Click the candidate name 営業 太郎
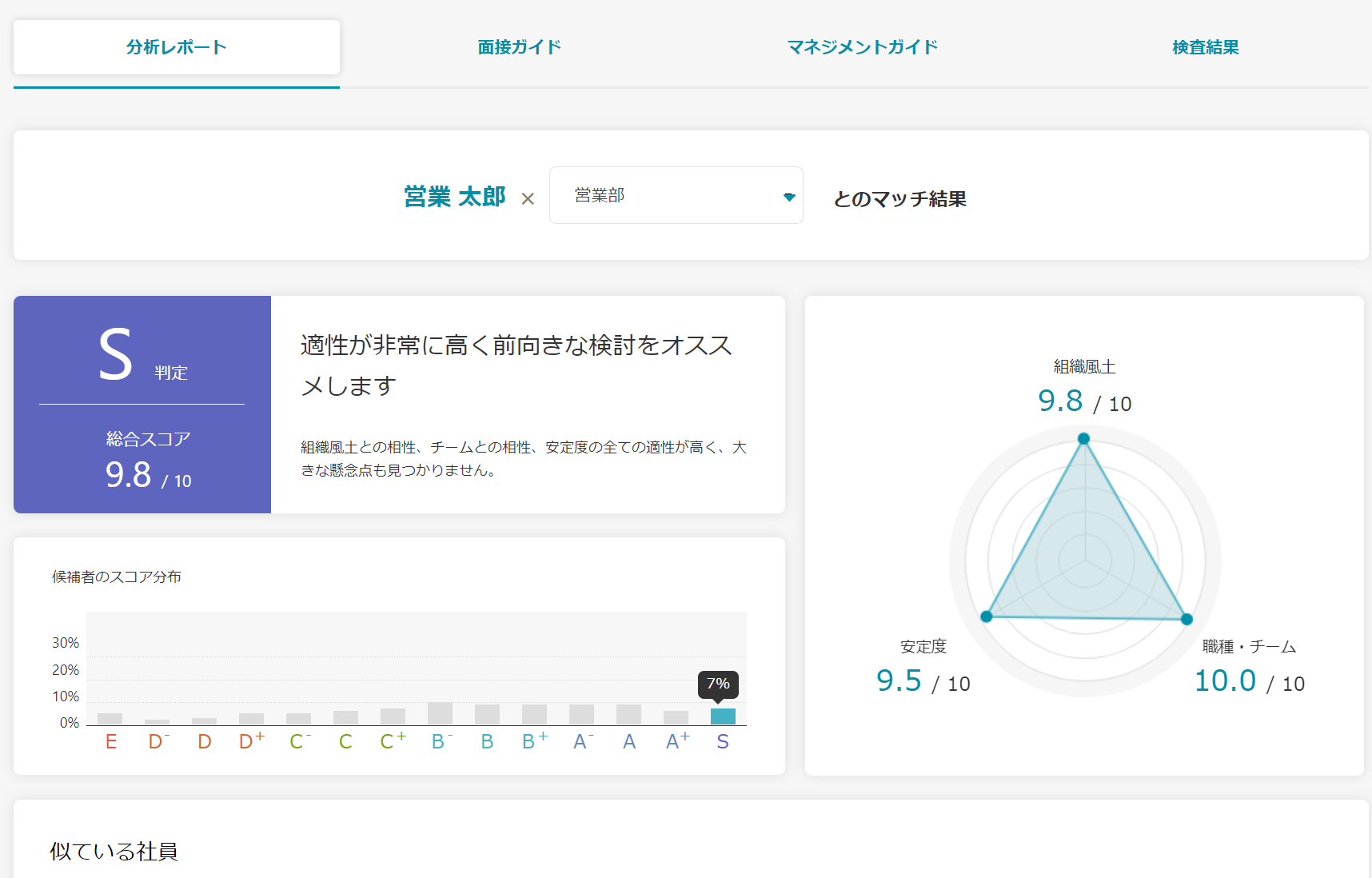The image size is (1372, 878). 454,197
